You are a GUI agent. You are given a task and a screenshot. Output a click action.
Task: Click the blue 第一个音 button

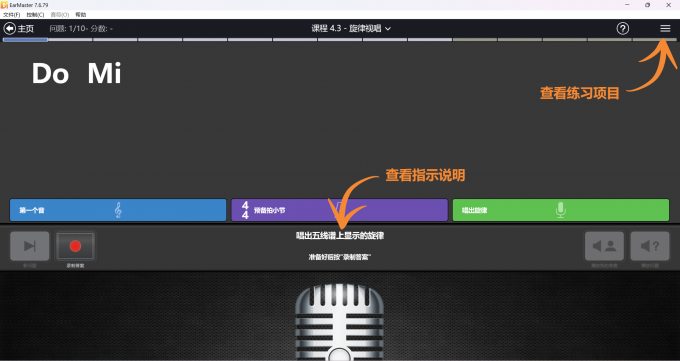[x=118, y=210]
